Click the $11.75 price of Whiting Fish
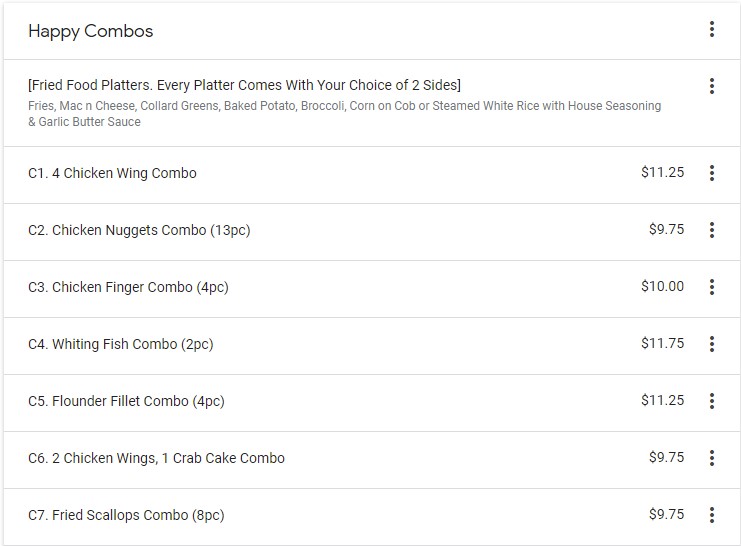 (662, 343)
